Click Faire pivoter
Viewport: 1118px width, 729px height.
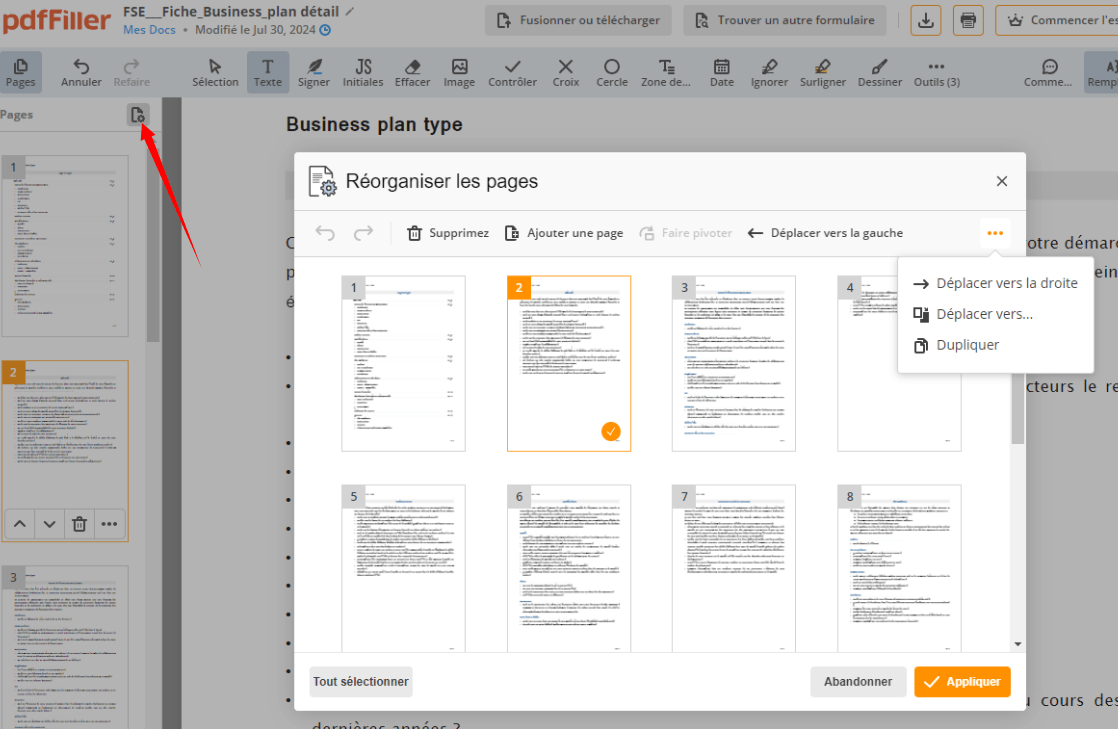point(686,233)
